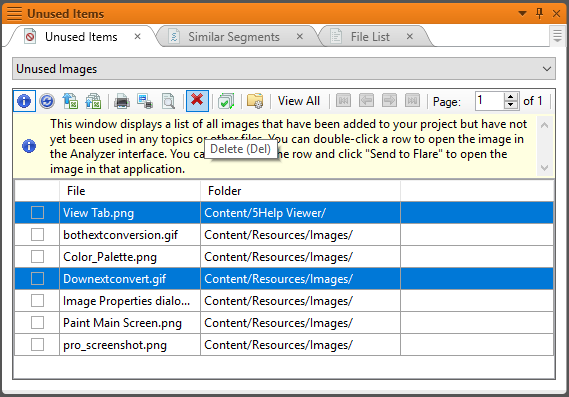569x397 pixels.
Task: Open window position dropdown arrow in title bar
Action: pyautogui.click(x=522, y=13)
